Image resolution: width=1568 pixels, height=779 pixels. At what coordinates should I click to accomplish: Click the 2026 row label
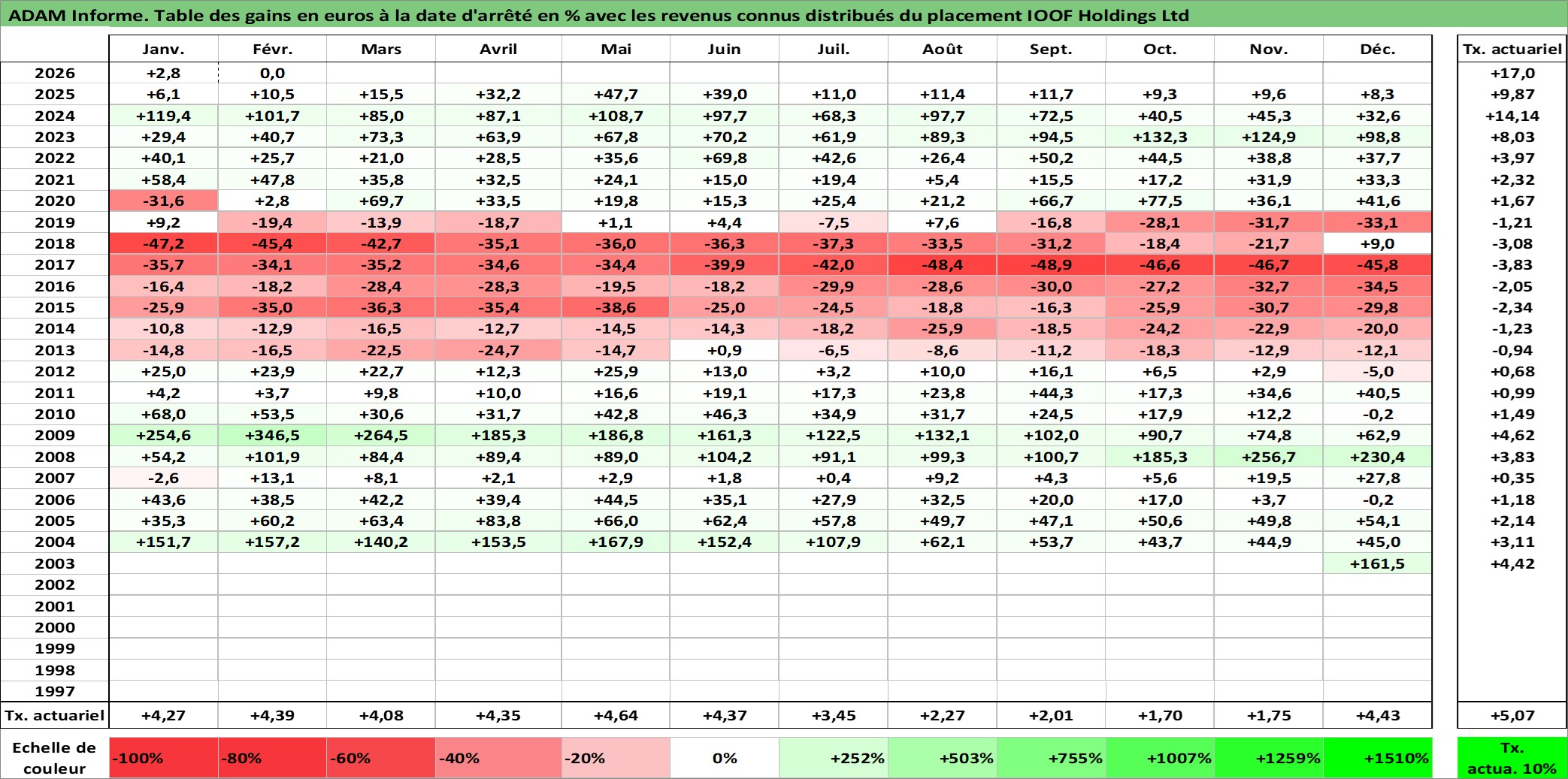click(x=55, y=73)
